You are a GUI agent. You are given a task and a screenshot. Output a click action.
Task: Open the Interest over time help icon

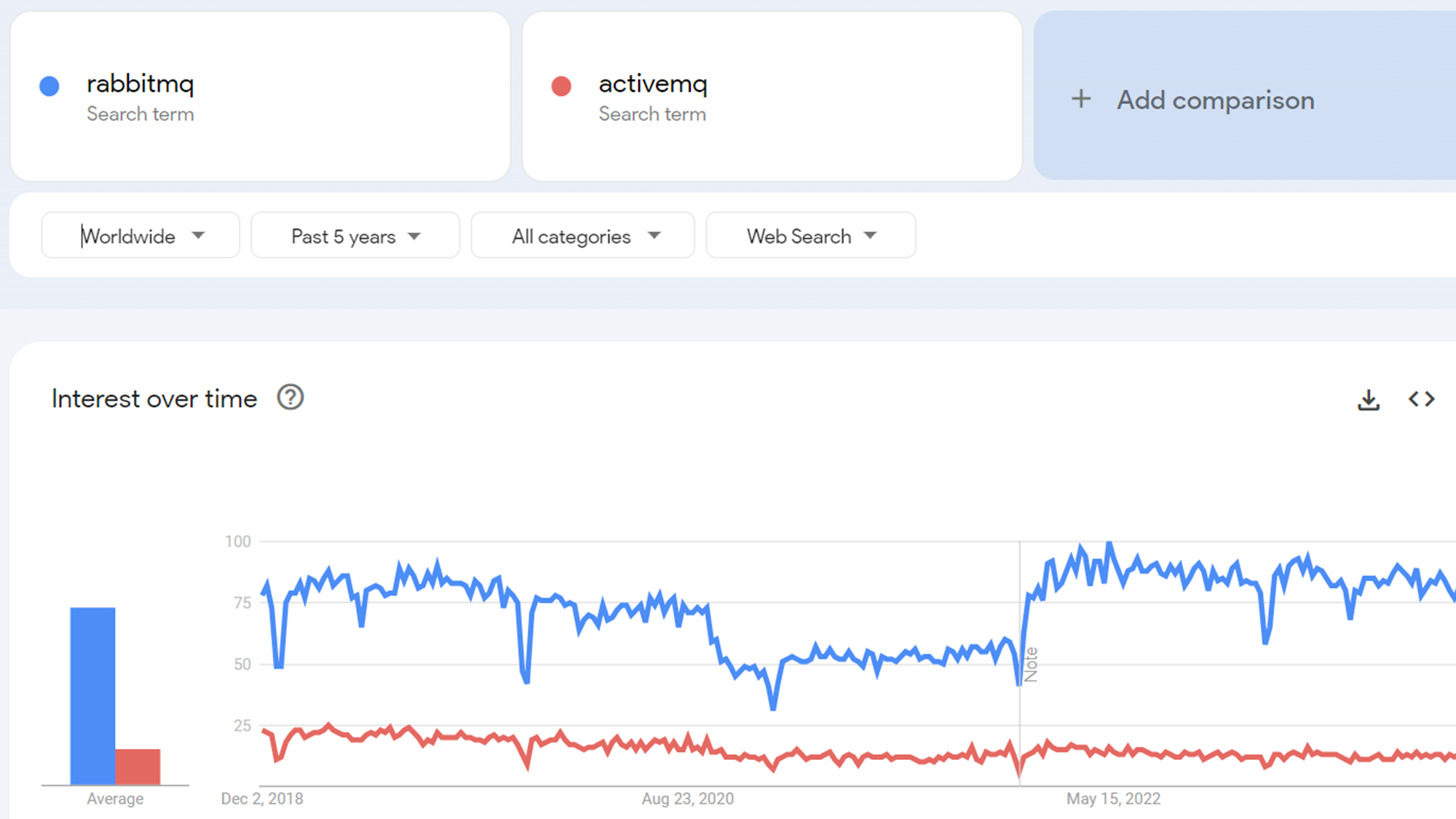point(290,398)
